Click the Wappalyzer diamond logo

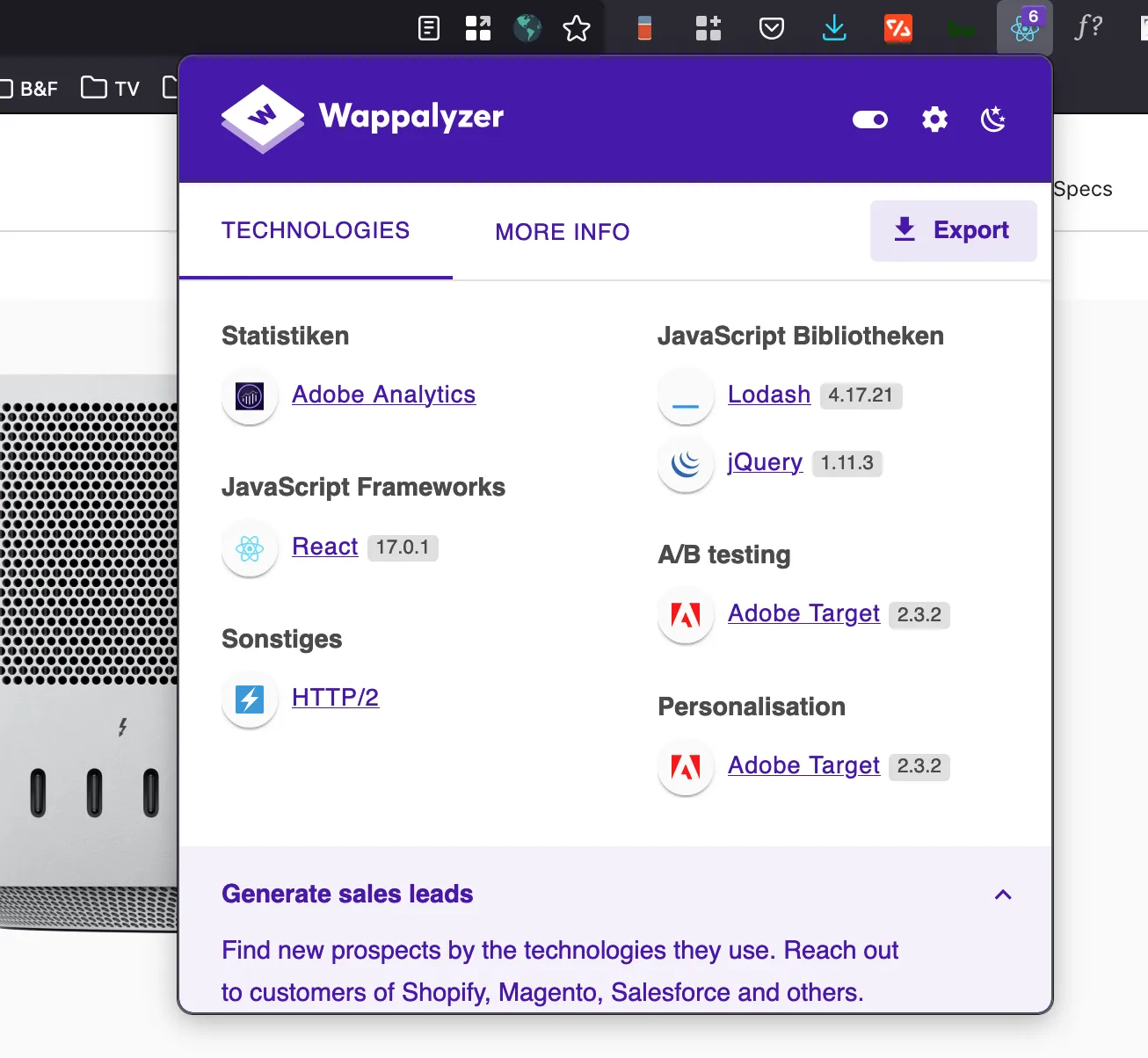pyautogui.click(x=263, y=119)
